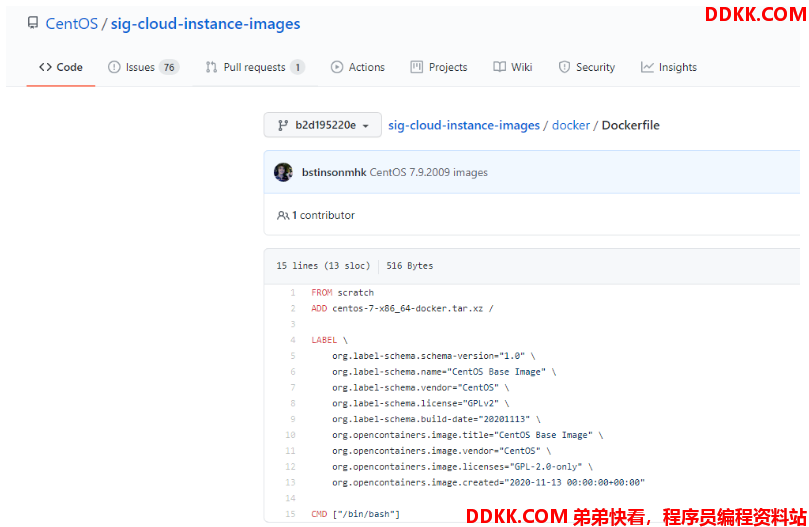Click the image.created code line
Screen dimensions: 809x527
(489, 483)
